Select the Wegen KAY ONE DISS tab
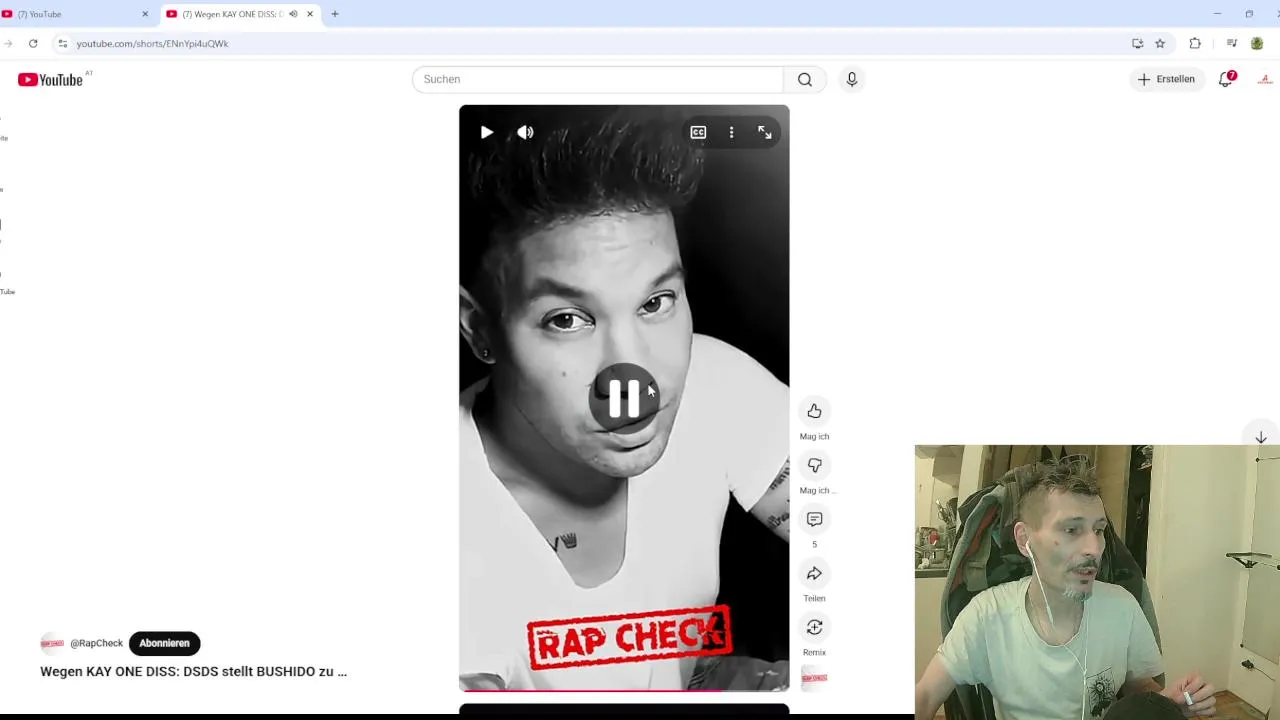 point(240,14)
